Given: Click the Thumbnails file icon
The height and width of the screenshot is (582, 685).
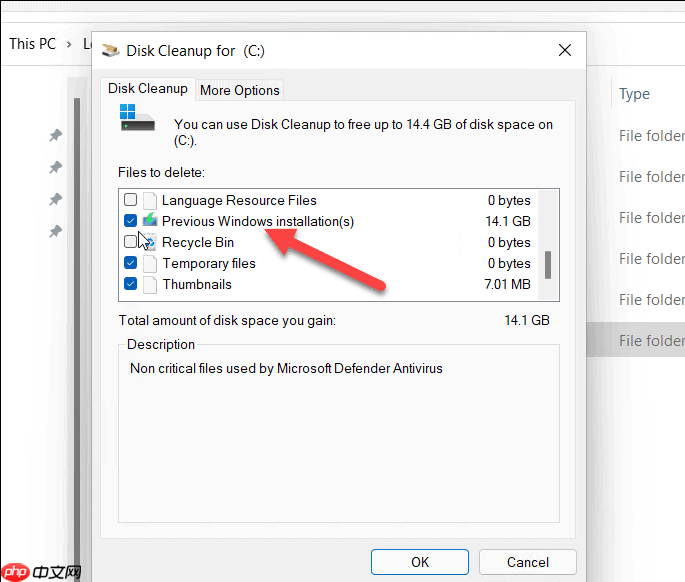Looking at the screenshot, I should [150, 285].
